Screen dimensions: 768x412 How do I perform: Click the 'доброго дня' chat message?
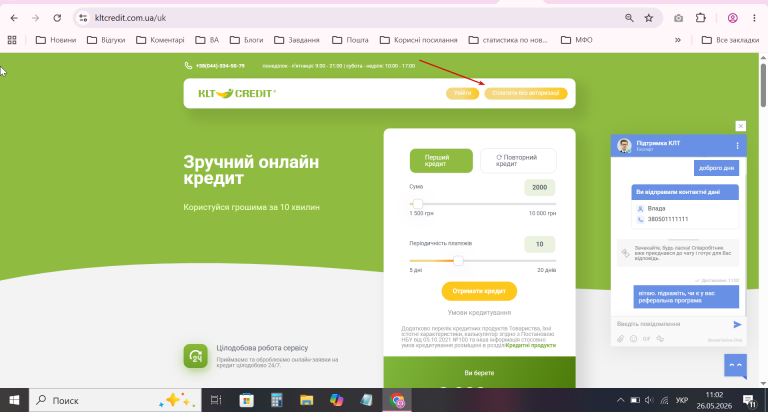point(716,168)
